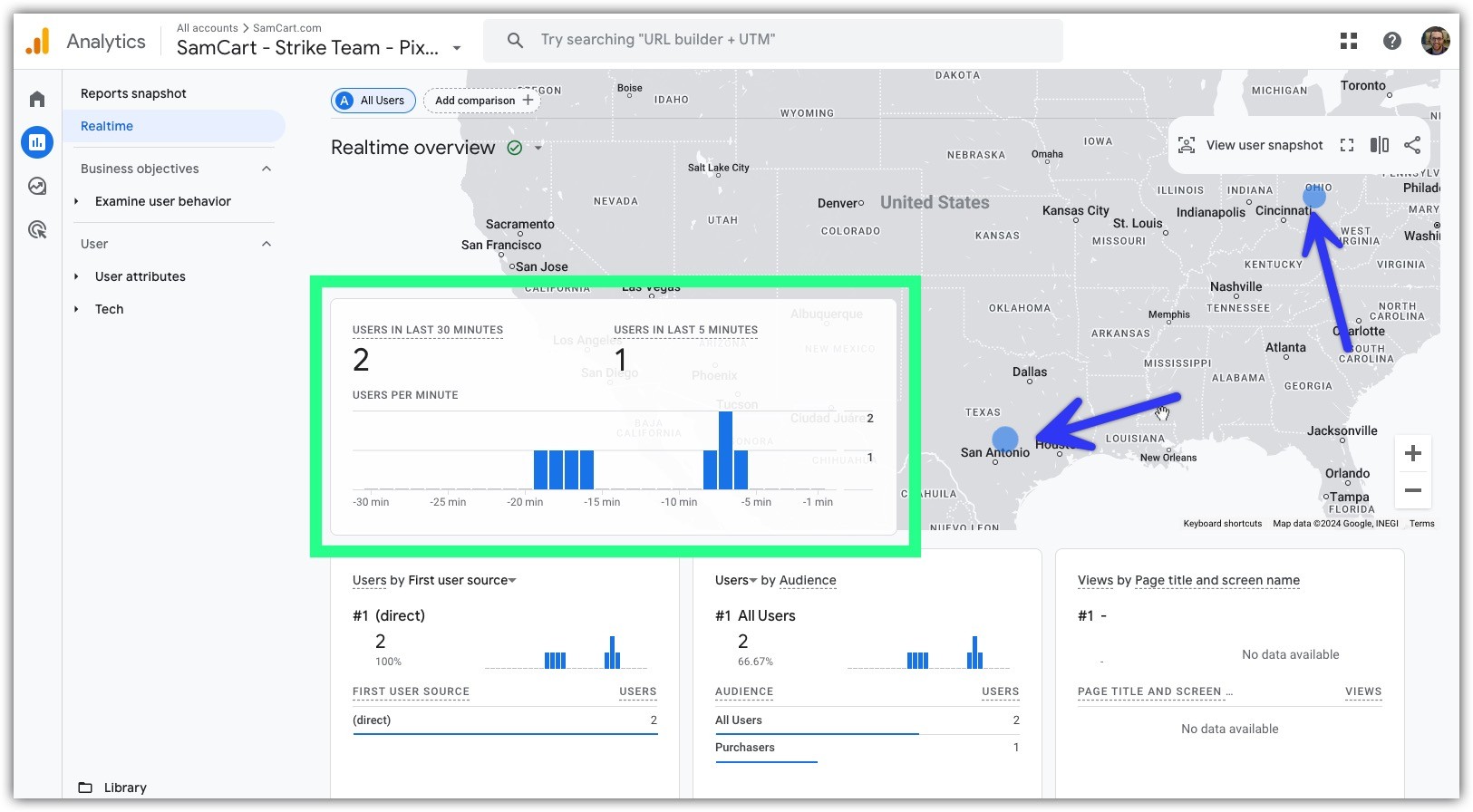Click the tallest users-per-minute bar

point(725,450)
